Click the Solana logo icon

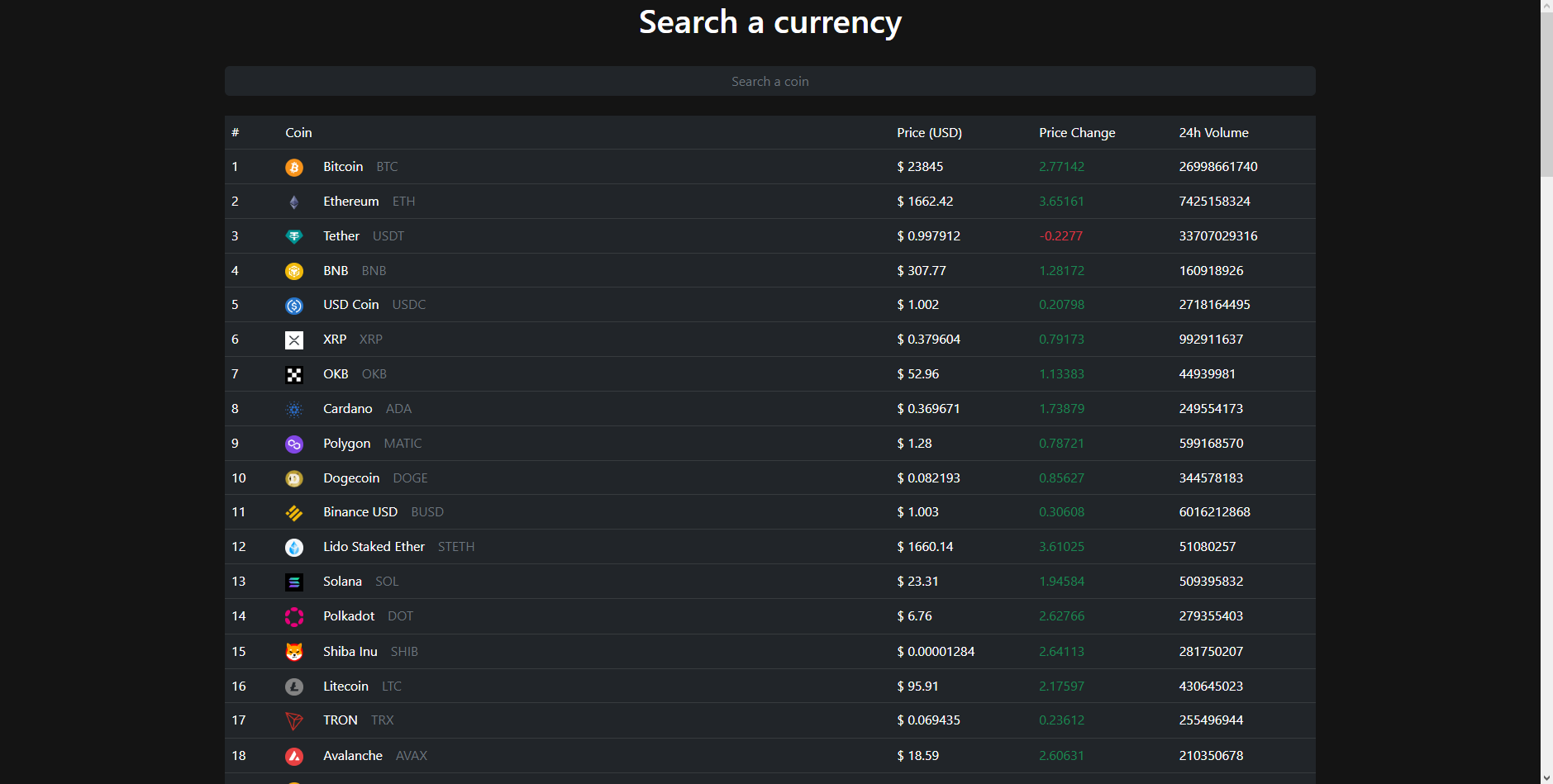pos(294,582)
